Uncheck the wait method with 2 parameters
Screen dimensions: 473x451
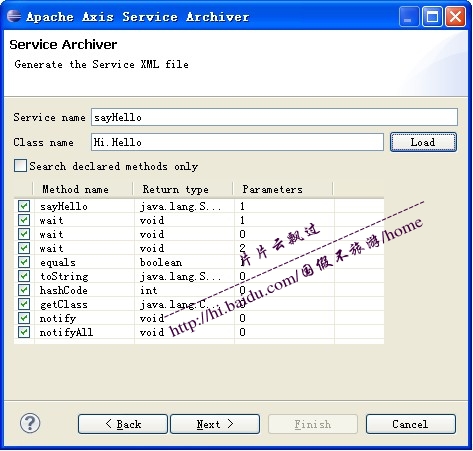(24, 248)
